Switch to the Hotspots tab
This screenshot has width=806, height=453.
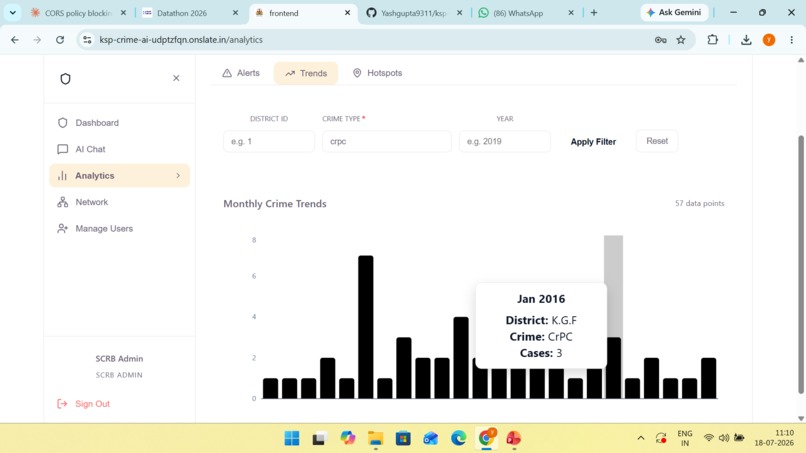(x=377, y=73)
